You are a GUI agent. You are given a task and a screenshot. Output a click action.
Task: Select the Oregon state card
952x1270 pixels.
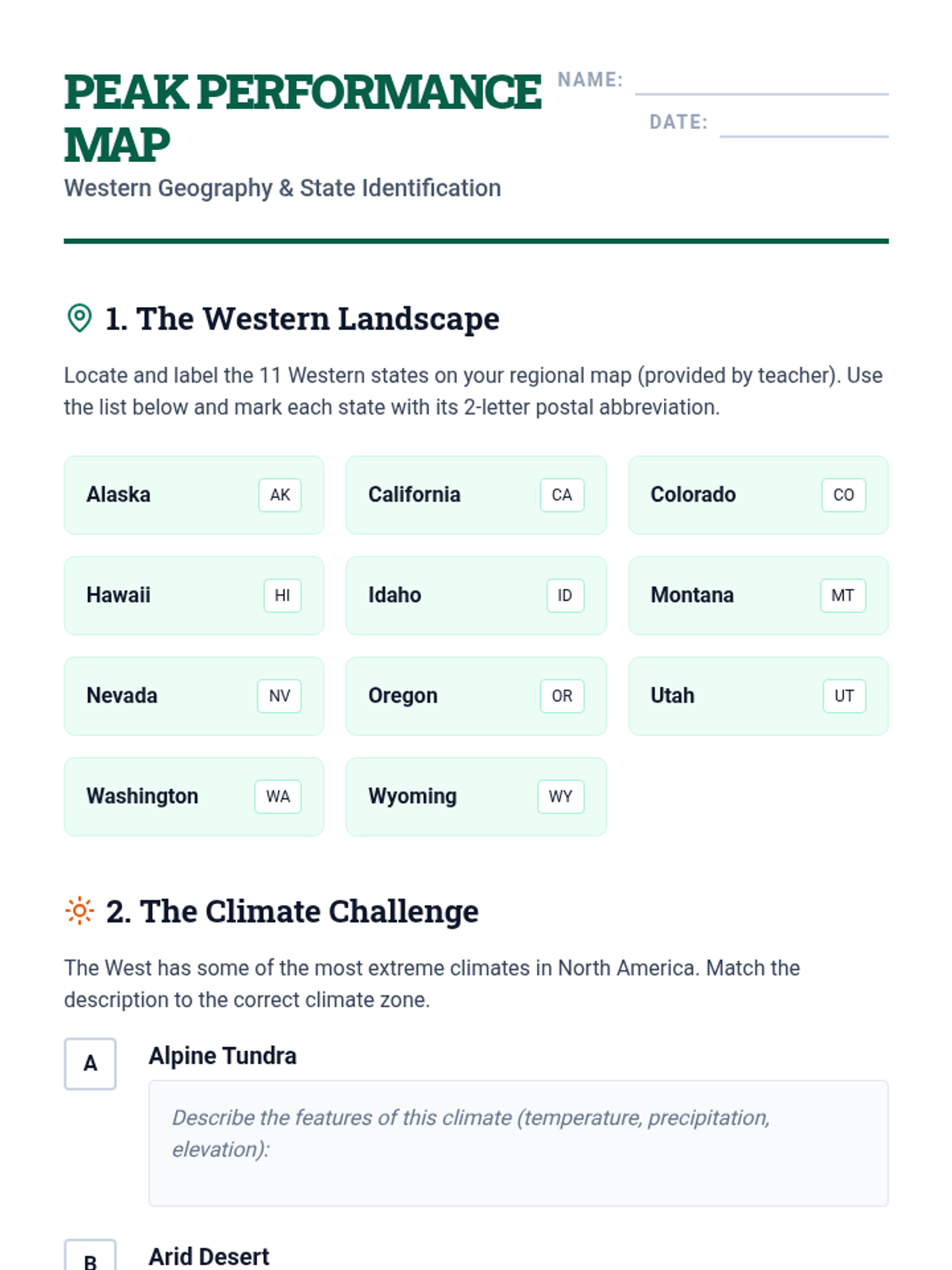pyautogui.click(x=476, y=696)
